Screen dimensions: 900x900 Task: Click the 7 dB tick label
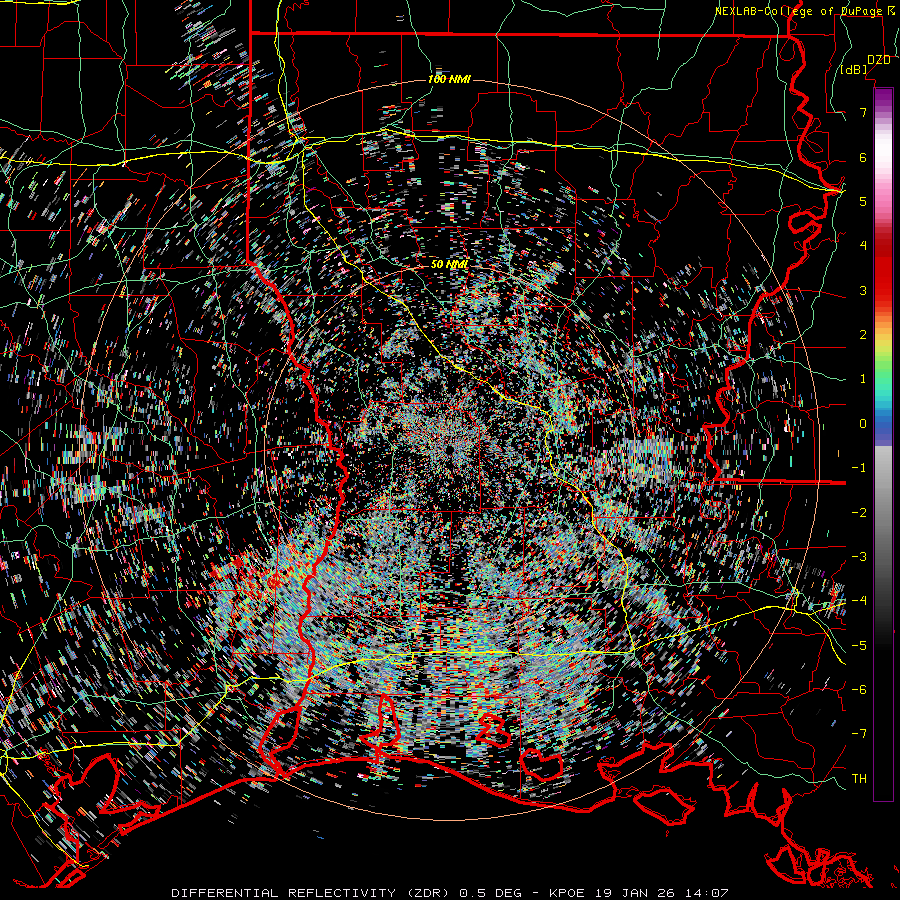coord(863,112)
